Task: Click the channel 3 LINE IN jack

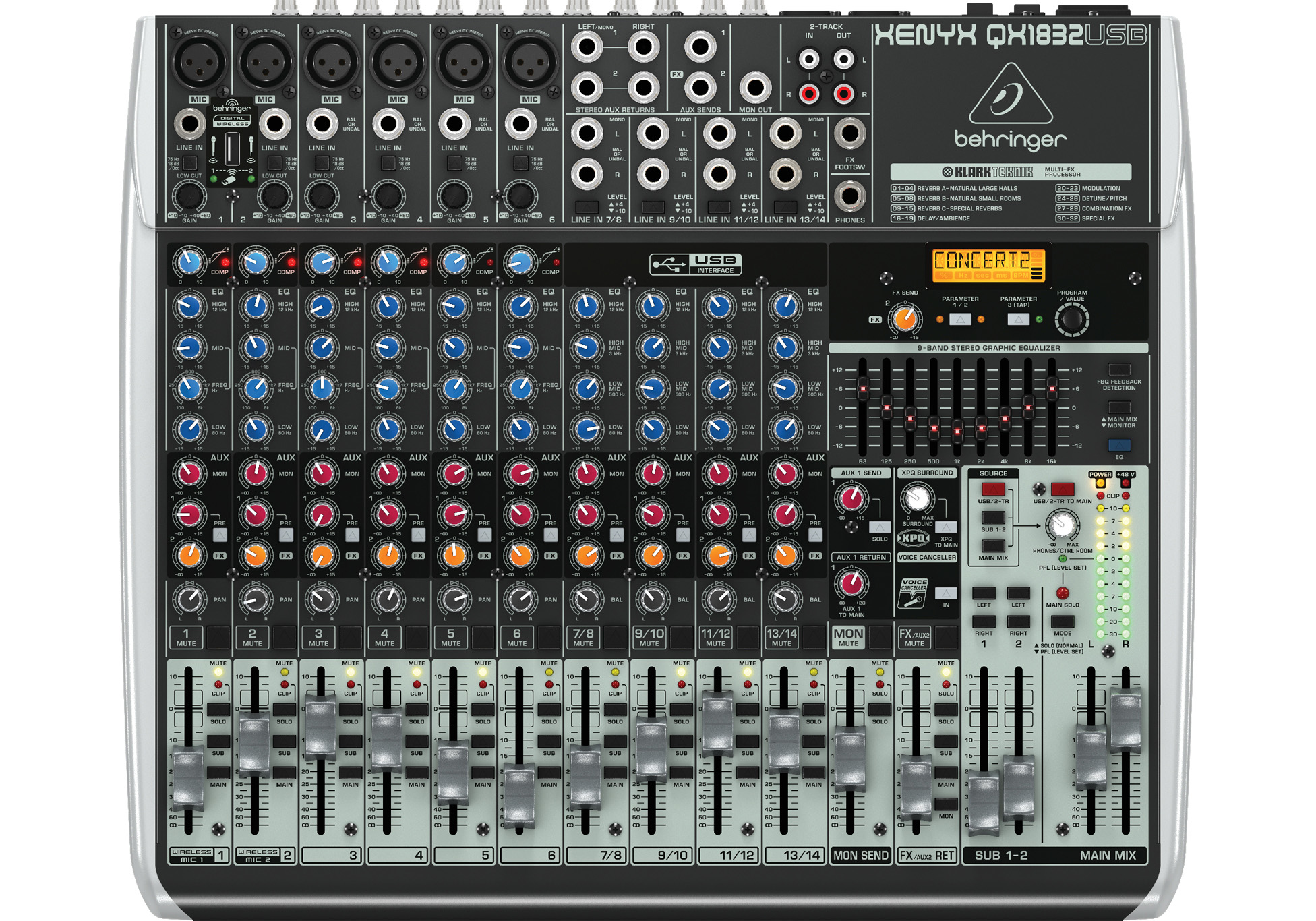Action: click(322, 124)
